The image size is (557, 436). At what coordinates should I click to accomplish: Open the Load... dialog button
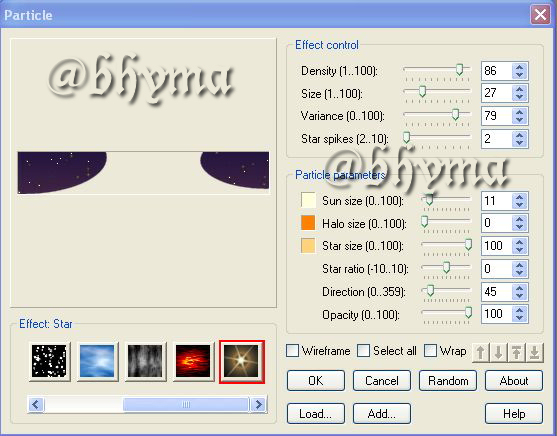(315, 413)
